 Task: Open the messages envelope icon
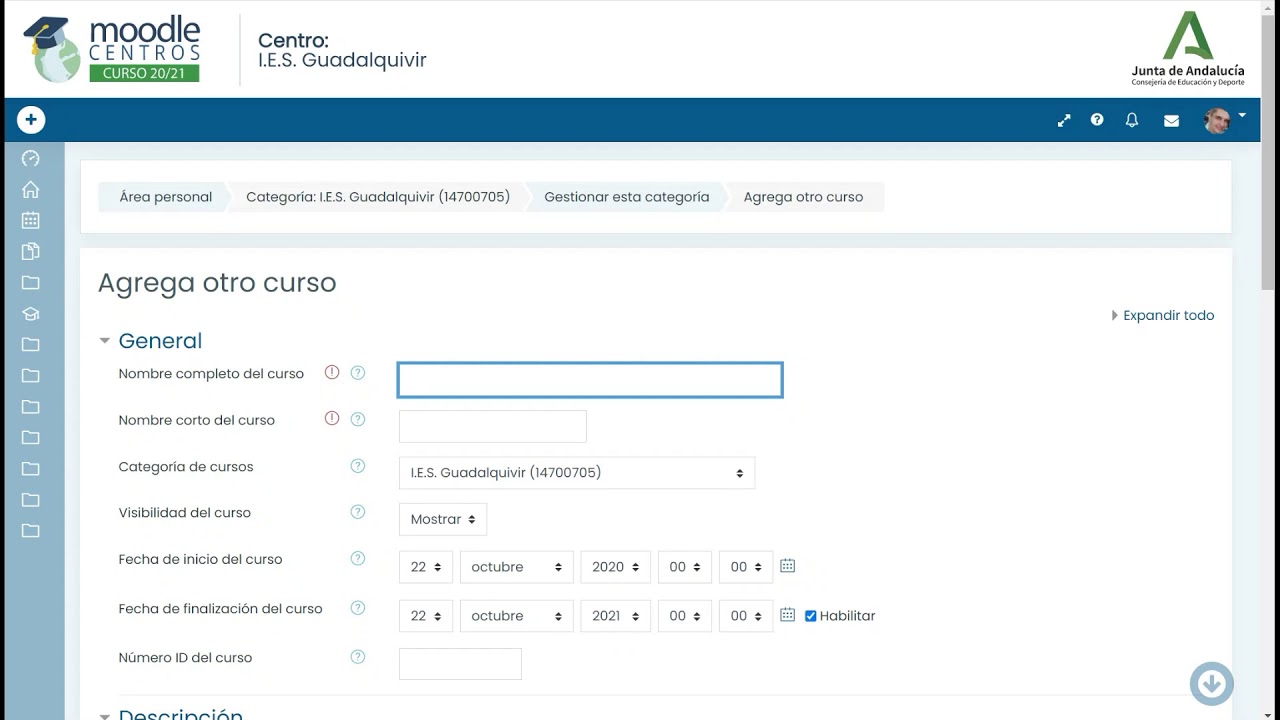(1171, 121)
